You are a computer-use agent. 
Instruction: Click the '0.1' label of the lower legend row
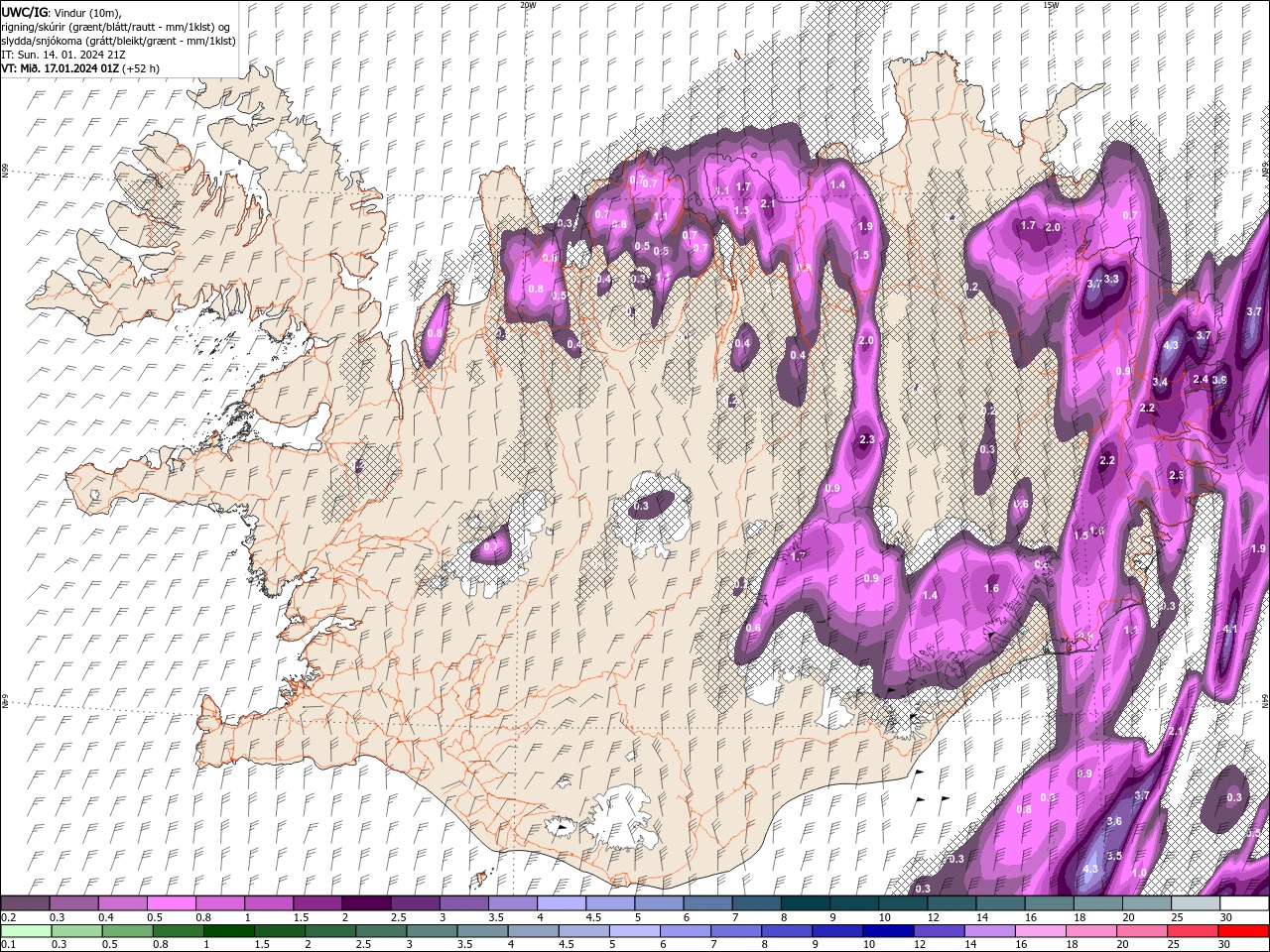7,944
